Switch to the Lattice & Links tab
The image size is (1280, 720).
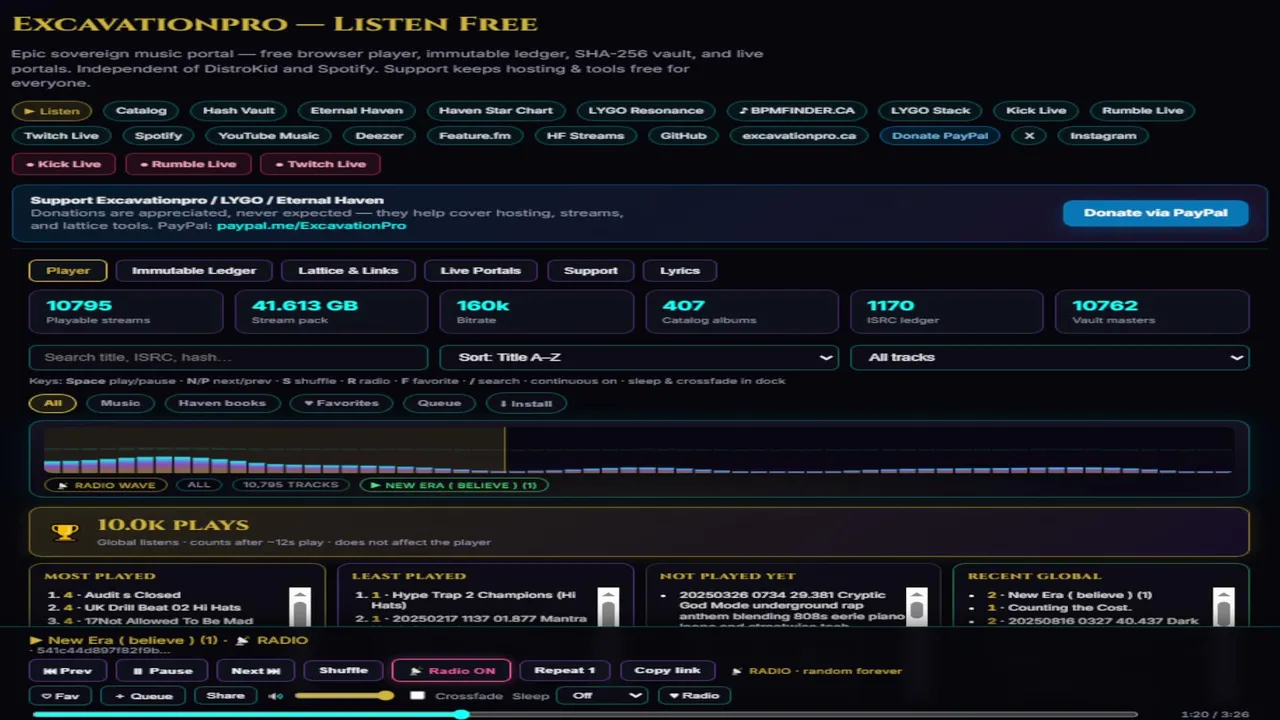click(348, 271)
